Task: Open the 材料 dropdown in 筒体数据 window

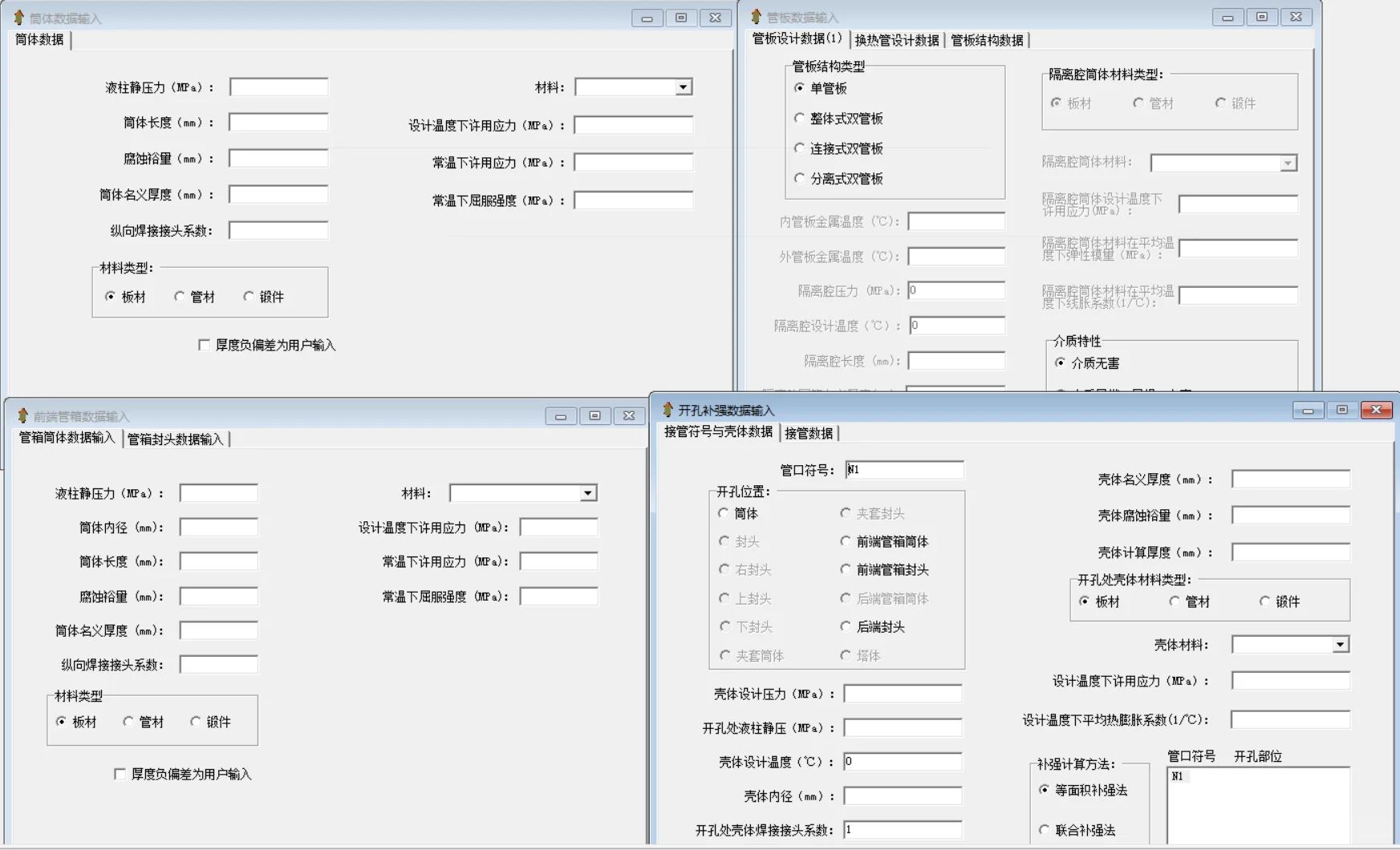Action: (x=684, y=86)
